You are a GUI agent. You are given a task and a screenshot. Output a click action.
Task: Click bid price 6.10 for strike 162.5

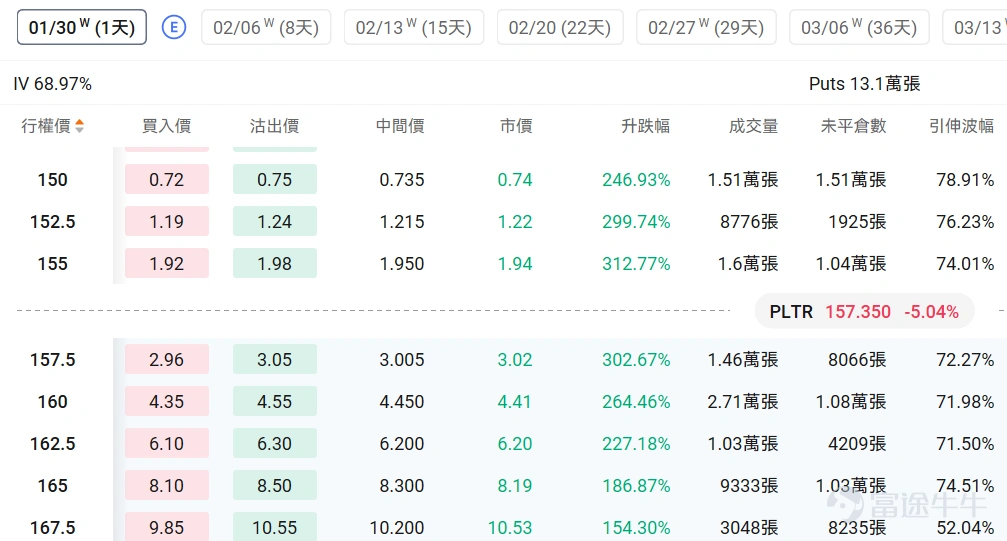click(x=167, y=443)
